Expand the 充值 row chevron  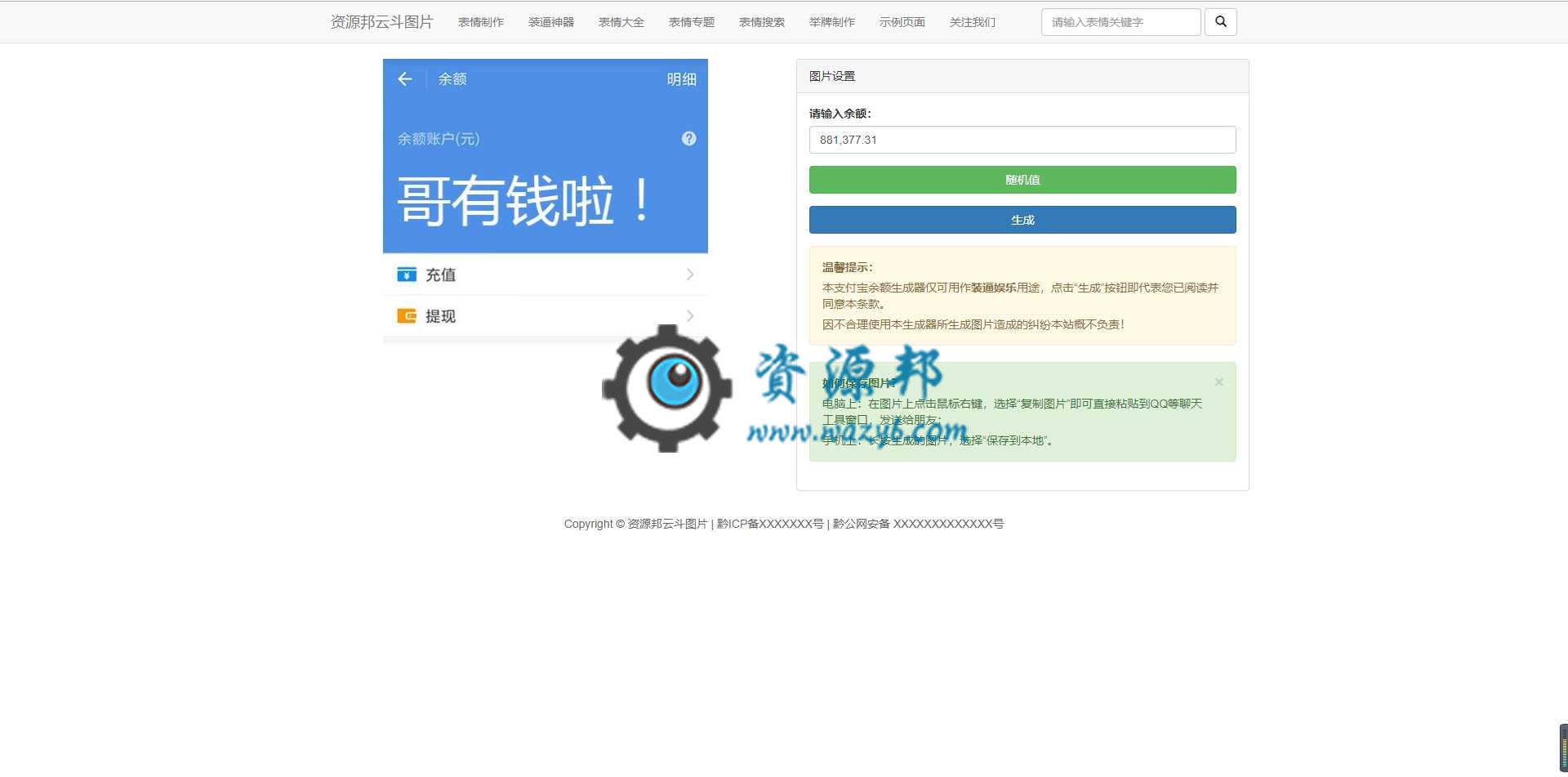click(x=690, y=275)
